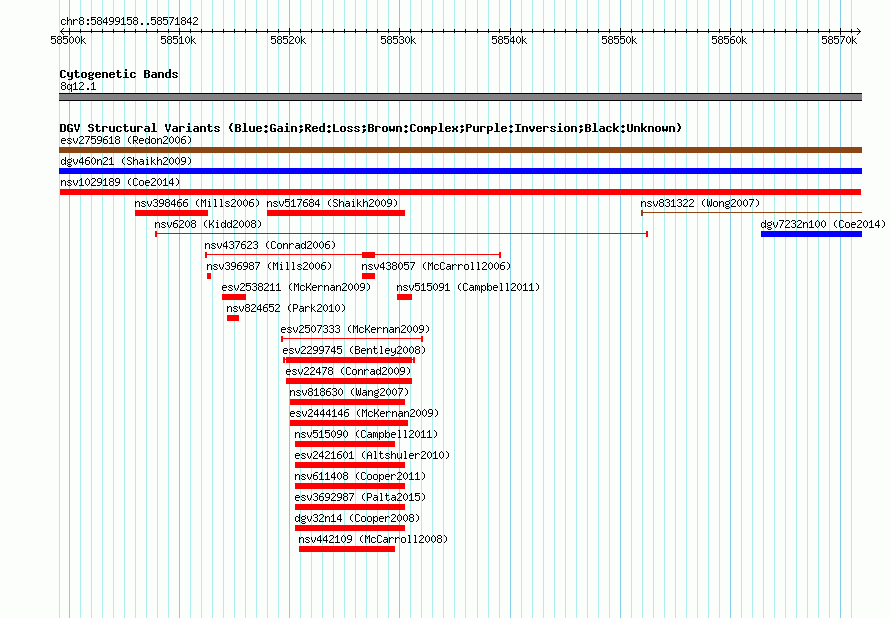
Task: Select the blue dgv7232n100 (Coe2014) bar
Action: tap(812, 234)
